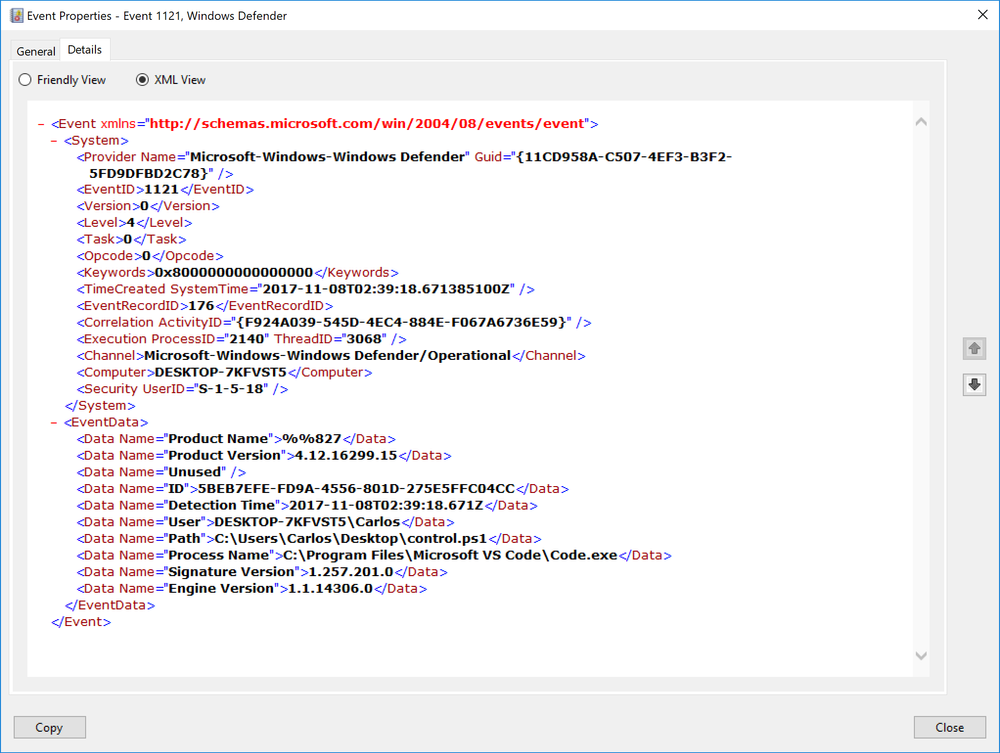The width and height of the screenshot is (1000, 753).
Task: Click the Signature Version 1.257.201.0
Action: point(351,572)
